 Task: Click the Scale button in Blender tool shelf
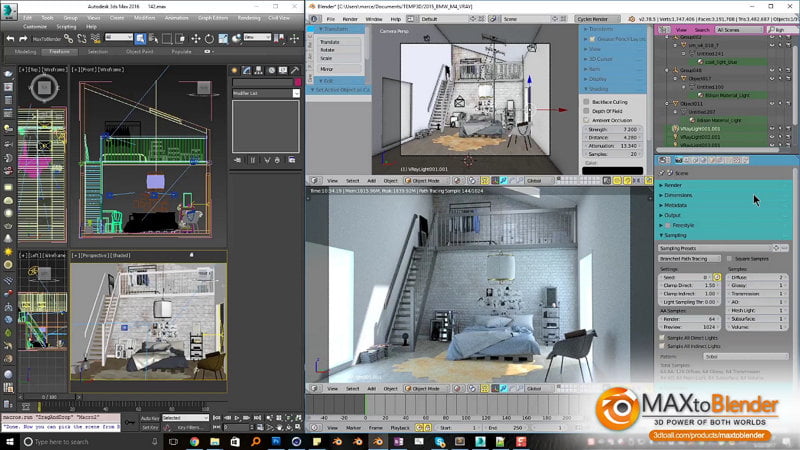(341, 58)
